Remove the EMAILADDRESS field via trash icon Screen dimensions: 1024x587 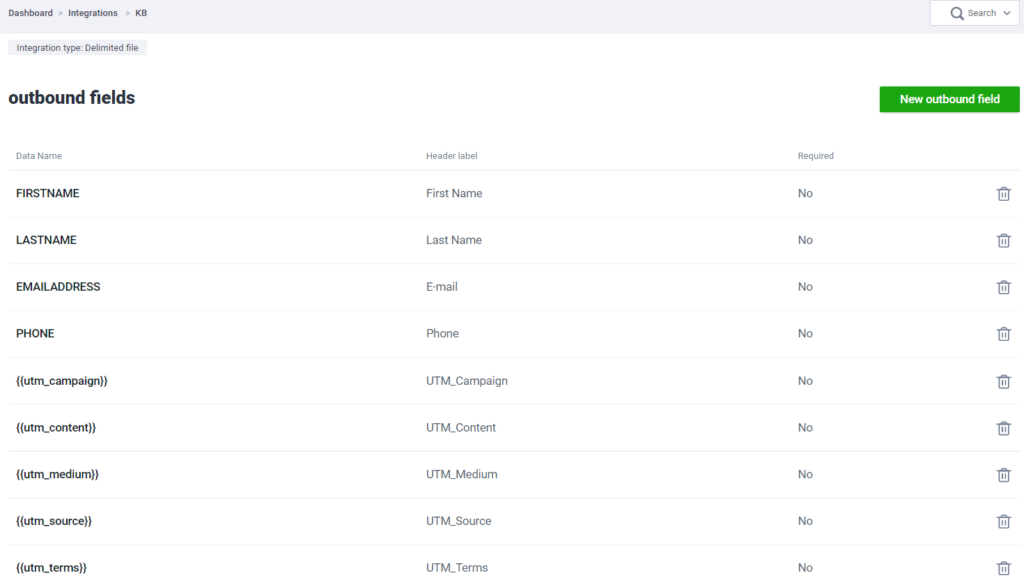(x=1003, y=287)
